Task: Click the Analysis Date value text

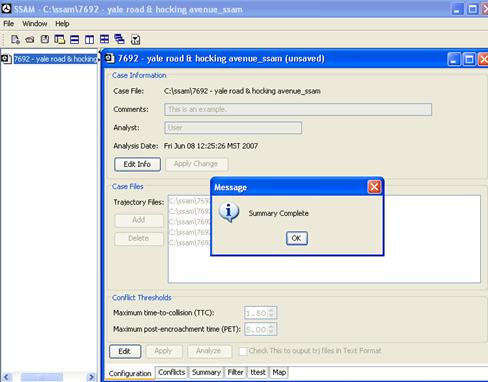Action: coord(211,146)
